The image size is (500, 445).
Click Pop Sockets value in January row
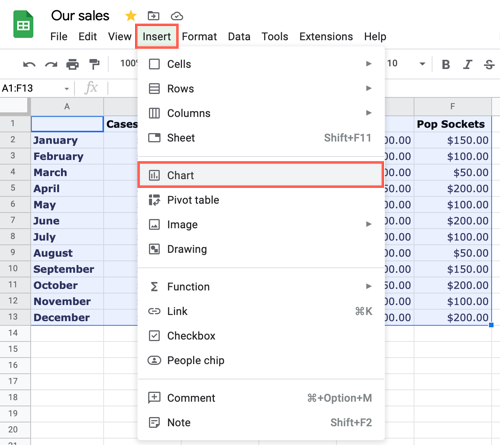(452, 140)
